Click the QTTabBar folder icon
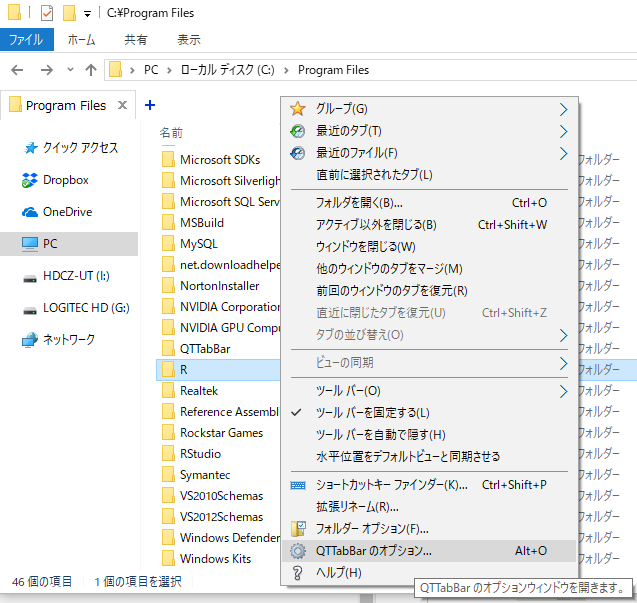The width and height of the screenshot is (637, 603). (x=168, y=348)
